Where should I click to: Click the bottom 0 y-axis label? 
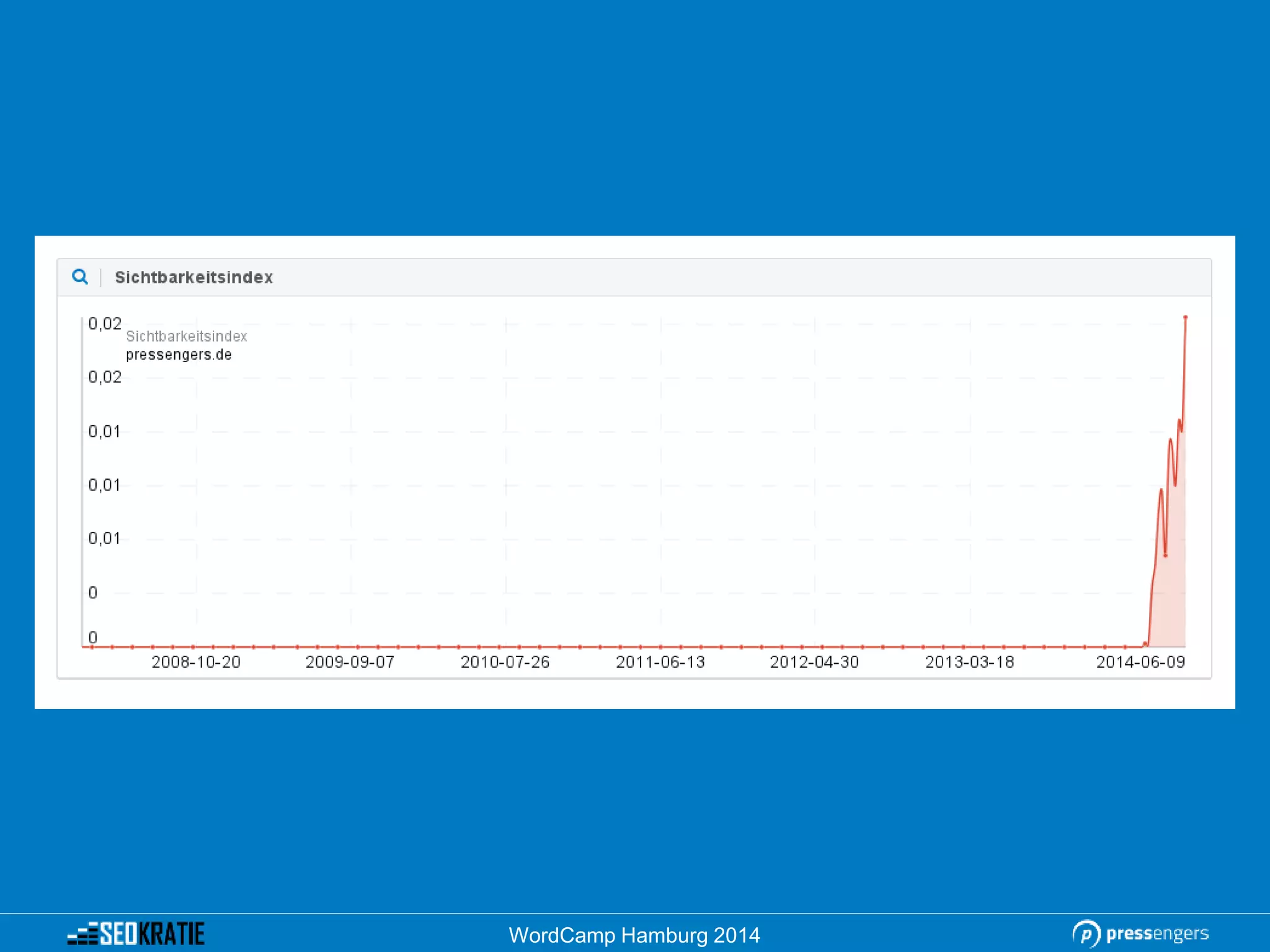pos(93,637)
